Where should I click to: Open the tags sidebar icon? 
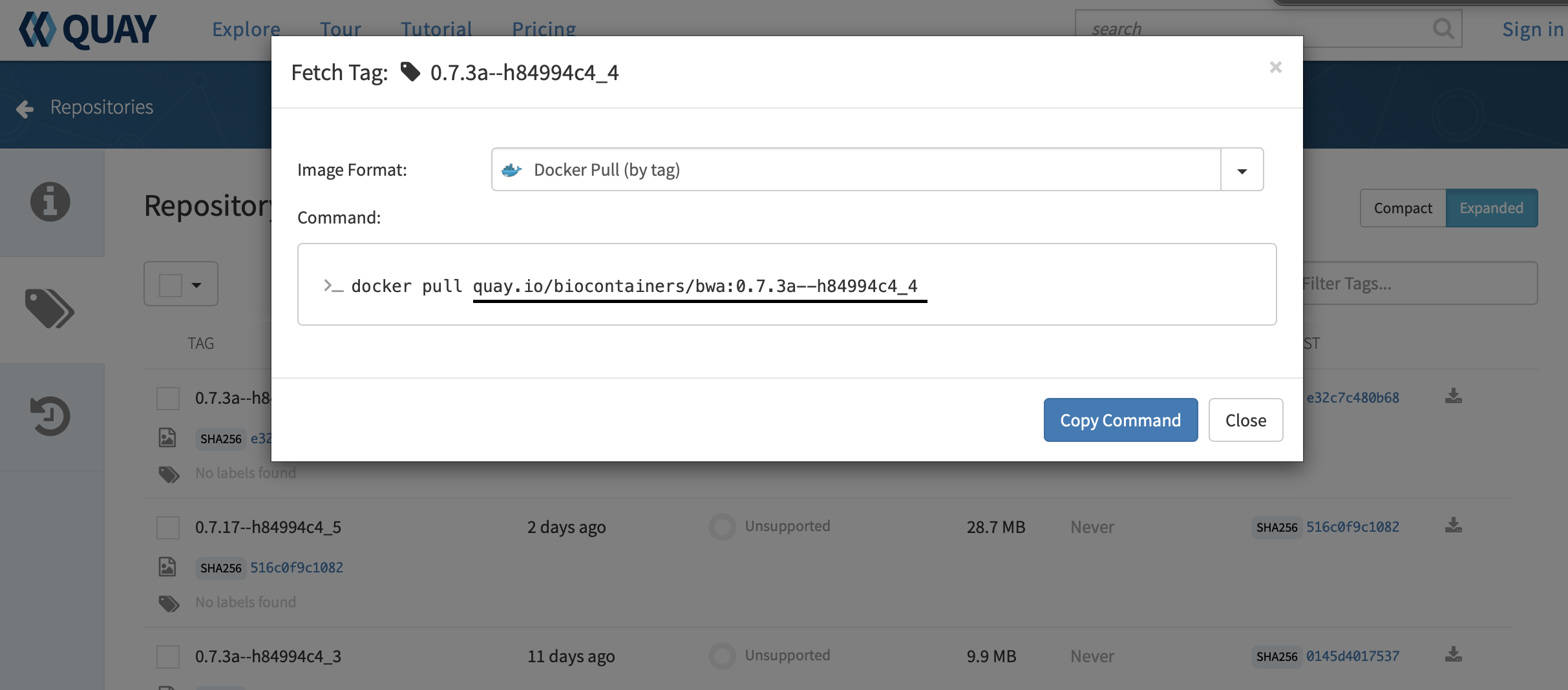(x=50, y=309)
